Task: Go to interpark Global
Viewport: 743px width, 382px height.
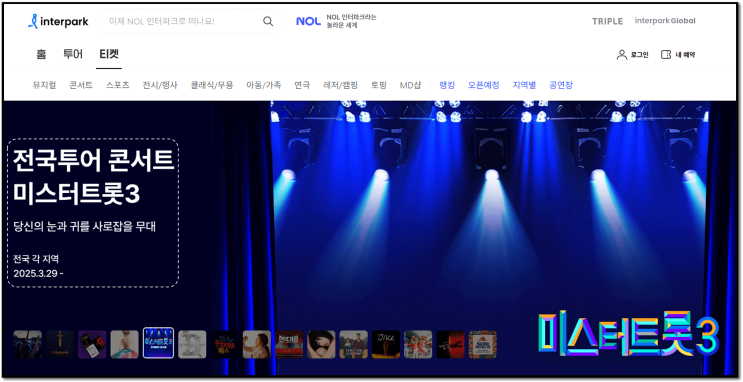Action: coord(665,21)
